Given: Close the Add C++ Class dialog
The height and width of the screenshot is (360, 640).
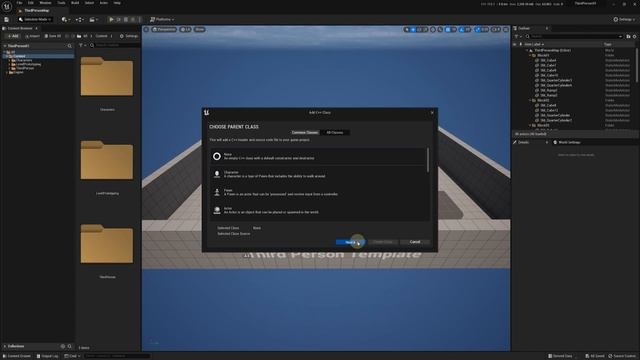Looking at the screenshot, I should (432, 113).
